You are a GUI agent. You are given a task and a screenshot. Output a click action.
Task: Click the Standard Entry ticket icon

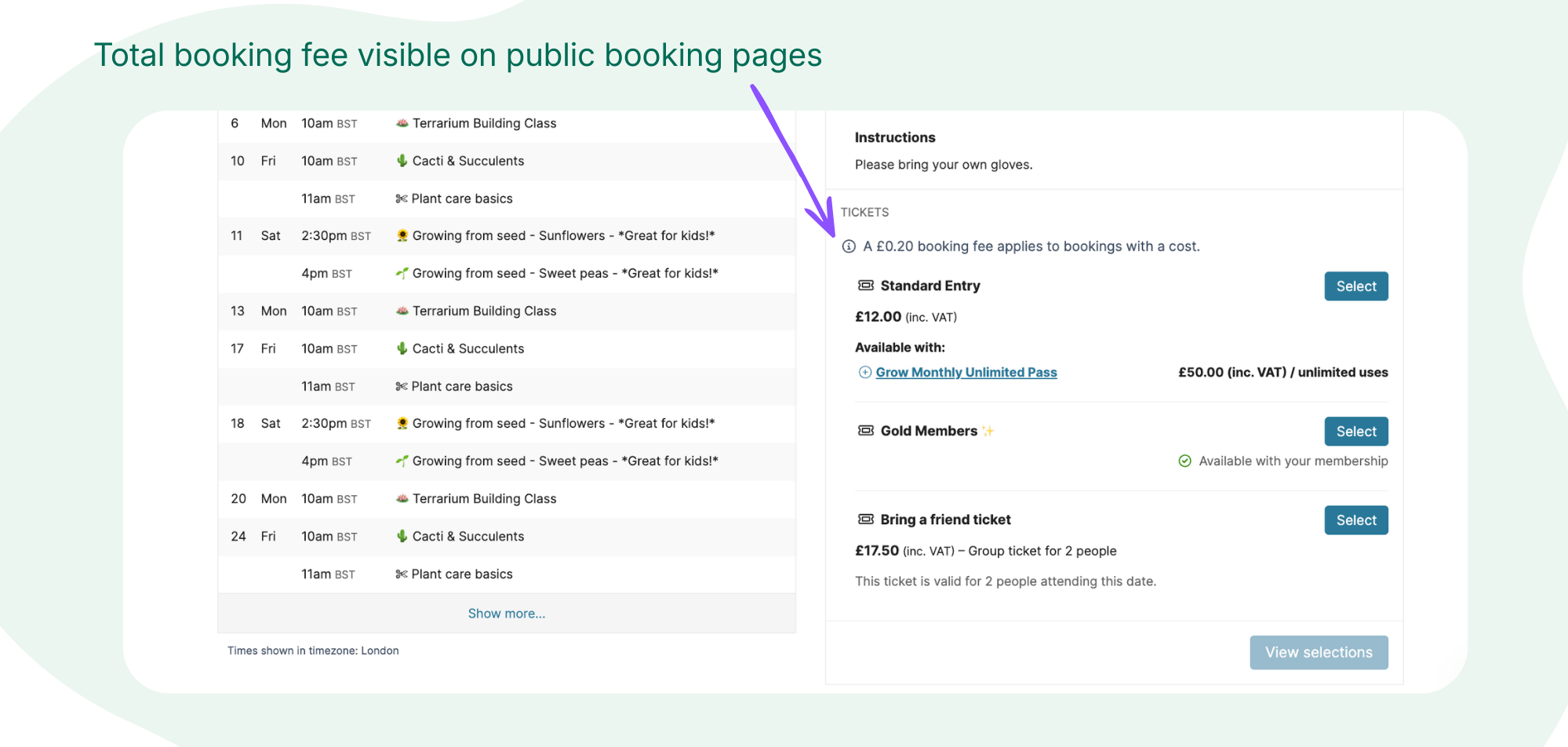866,286
